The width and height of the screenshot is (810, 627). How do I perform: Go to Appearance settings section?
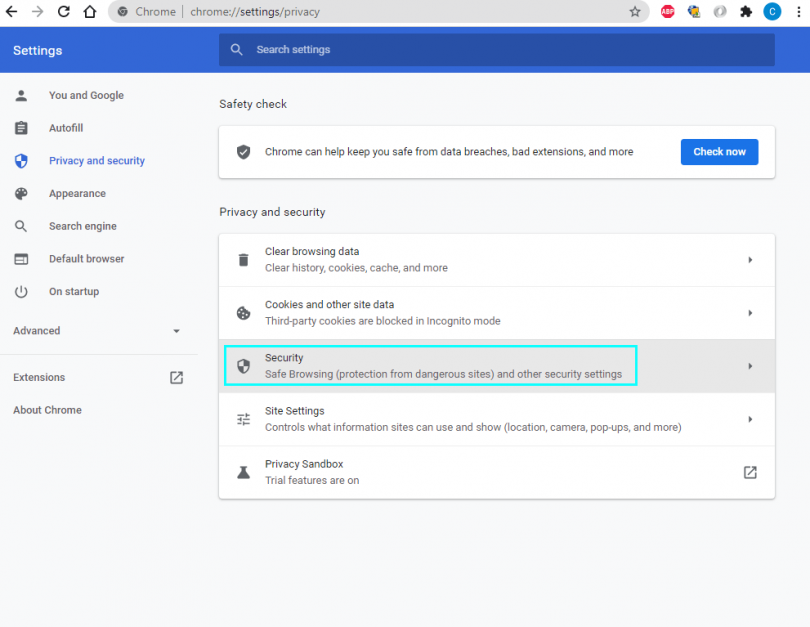point(77,194)
